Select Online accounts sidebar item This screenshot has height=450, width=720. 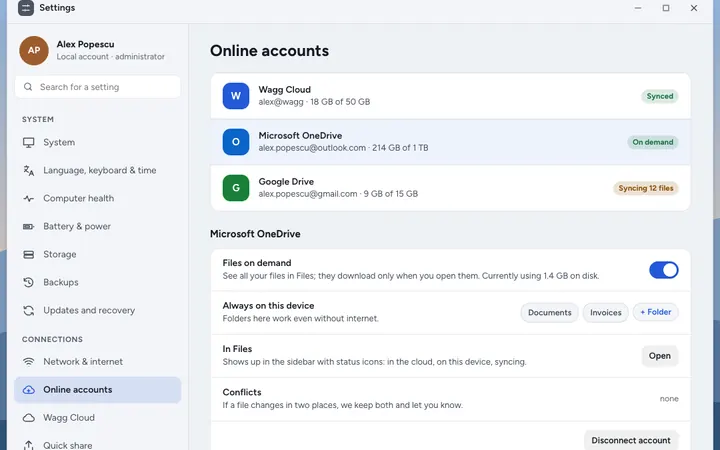coord(97,390)
